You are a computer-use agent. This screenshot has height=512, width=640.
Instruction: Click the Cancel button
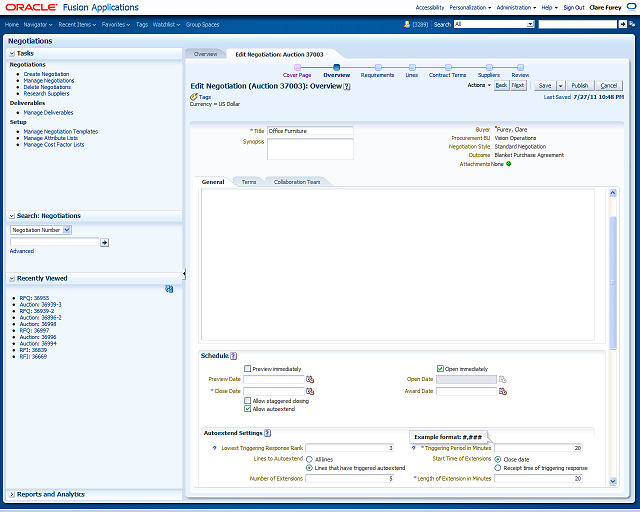pos(609,86)
